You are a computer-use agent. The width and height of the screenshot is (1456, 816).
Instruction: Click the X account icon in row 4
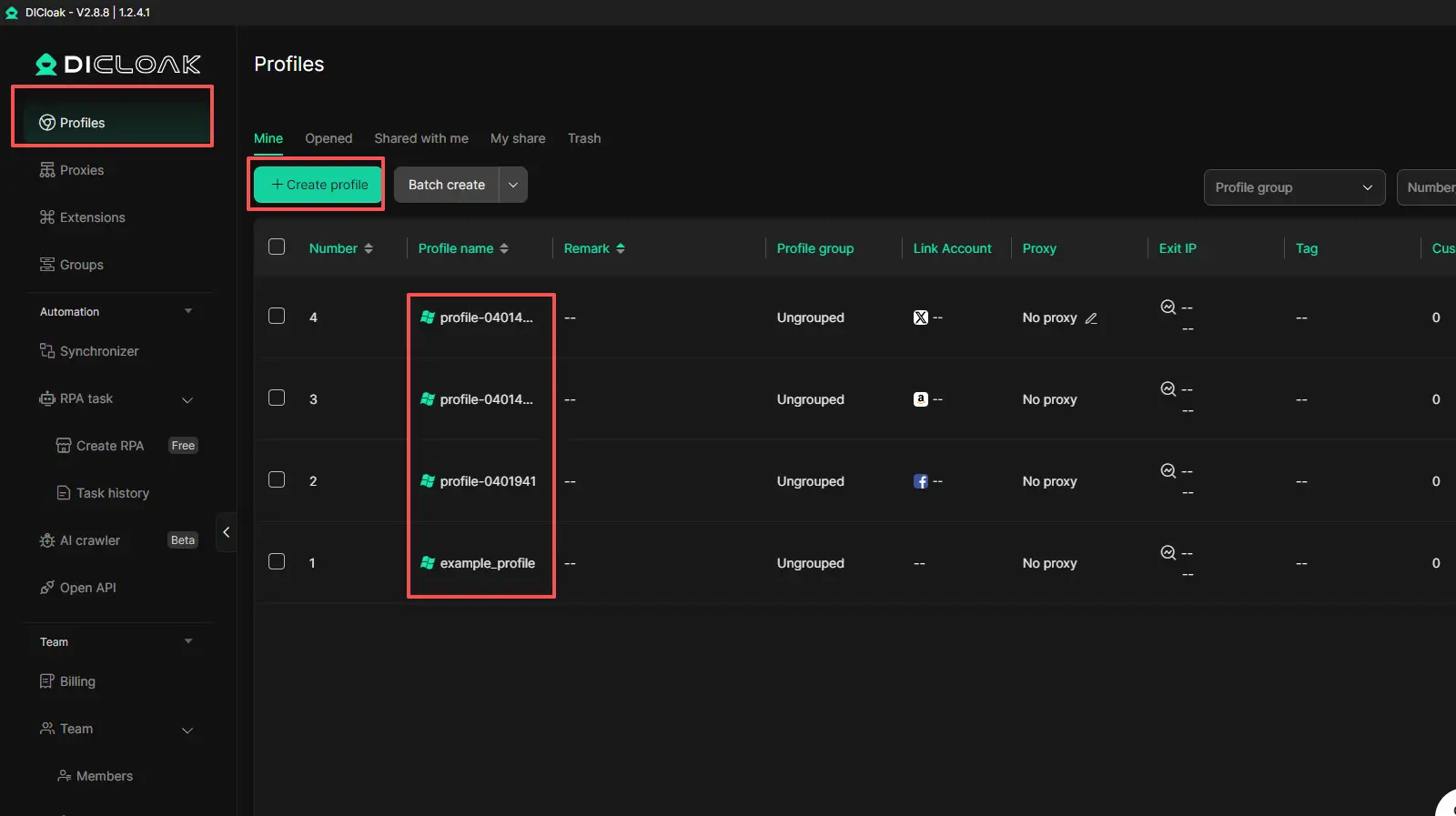coord(920,317)
